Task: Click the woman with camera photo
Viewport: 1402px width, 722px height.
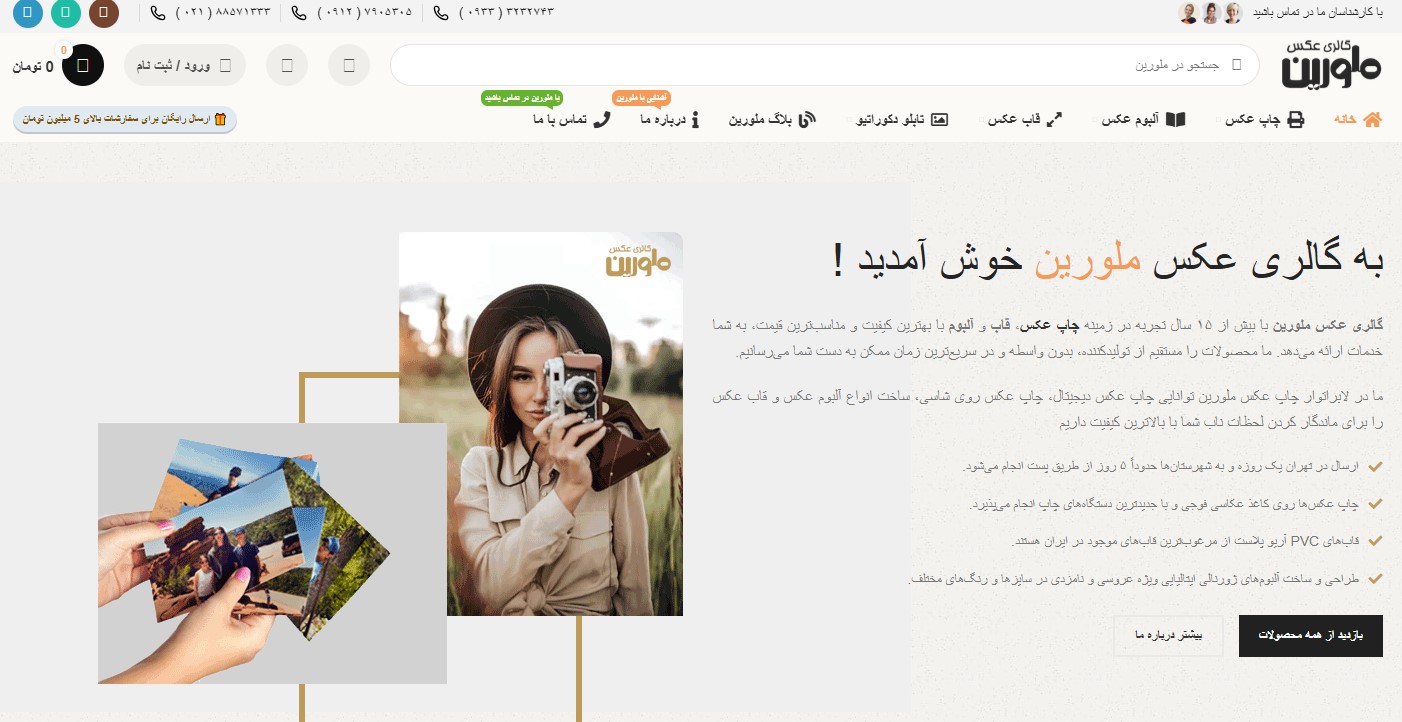Action: [541, 424]
